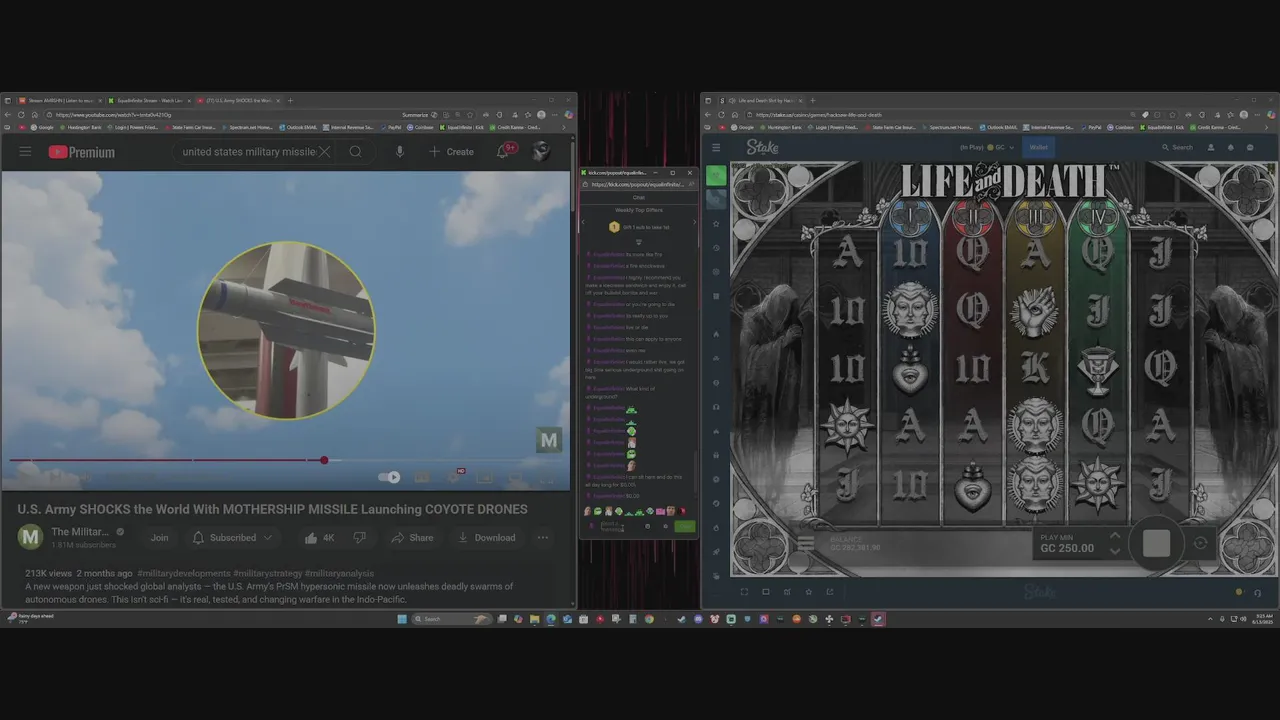The image size is (1280, 720).
Task: Open autoplay settings beside the spin button
Action: pyautogui.click(x=1200, y=543)
